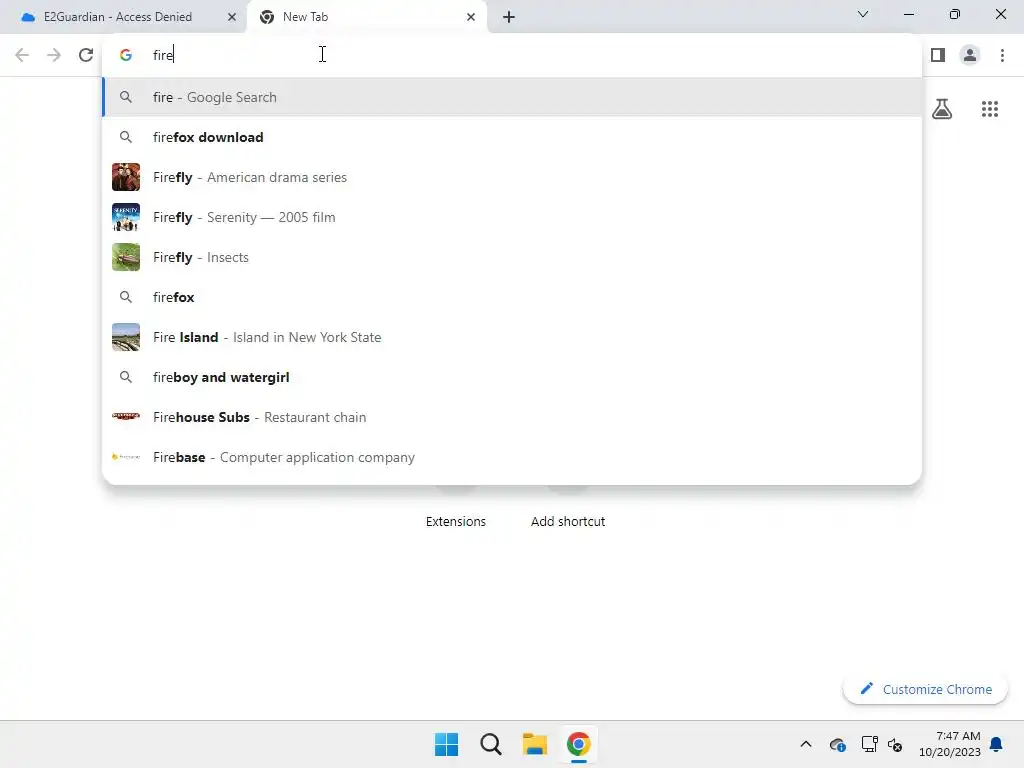Open the network status tray icon
1024x768 pixels.
point(869,744)
